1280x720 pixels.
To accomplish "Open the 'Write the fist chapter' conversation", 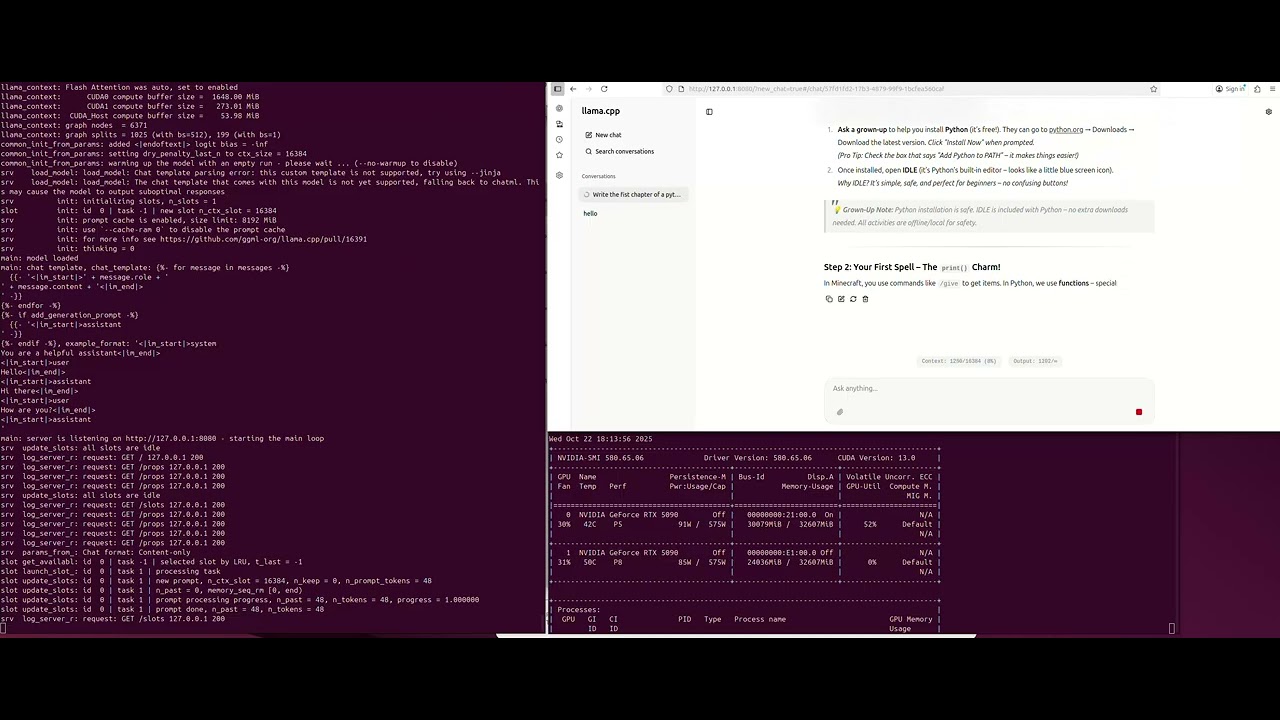I will point(635,195).
